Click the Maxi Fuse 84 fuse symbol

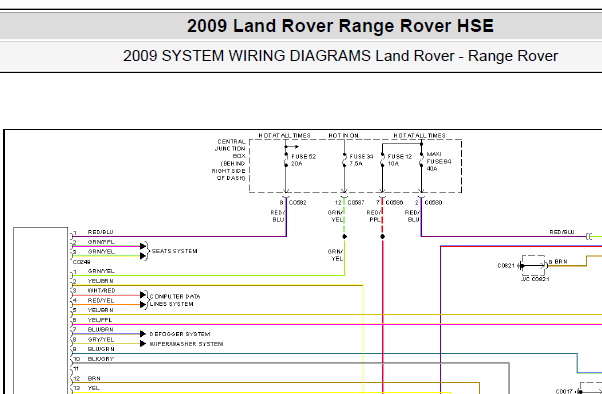(x=421, y=160)
